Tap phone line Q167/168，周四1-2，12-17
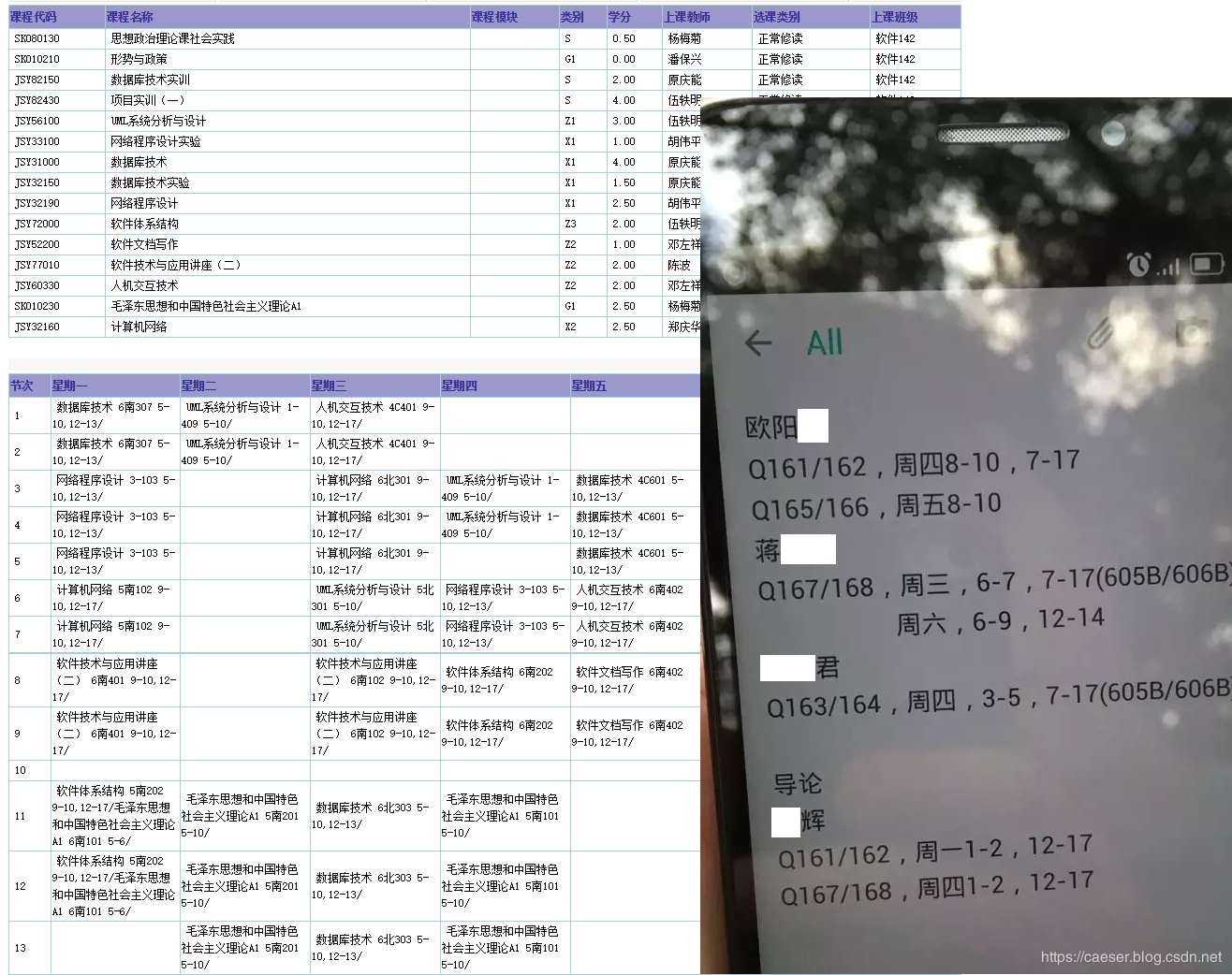Image resolution: width=1232 pixels, height=975 pixels. [x=937, y=887]
